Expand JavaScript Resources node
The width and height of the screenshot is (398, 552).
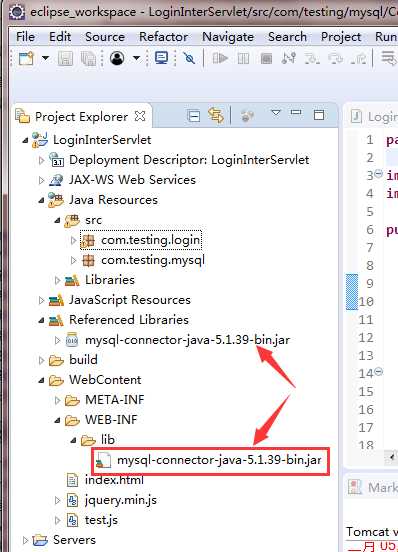(41, 300)
